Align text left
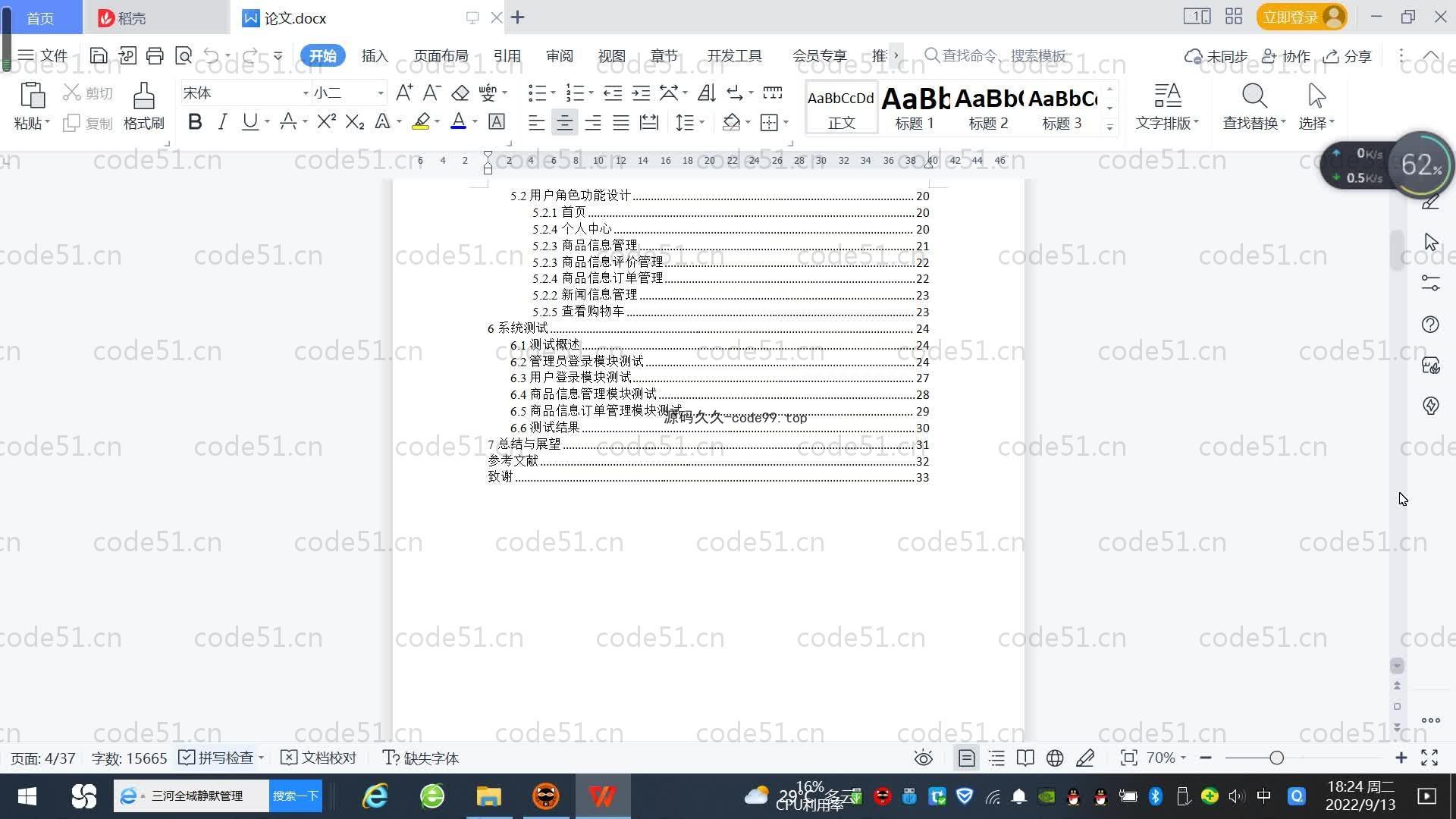The width and height of the screenshot is (1456, 819). [536, 122]
